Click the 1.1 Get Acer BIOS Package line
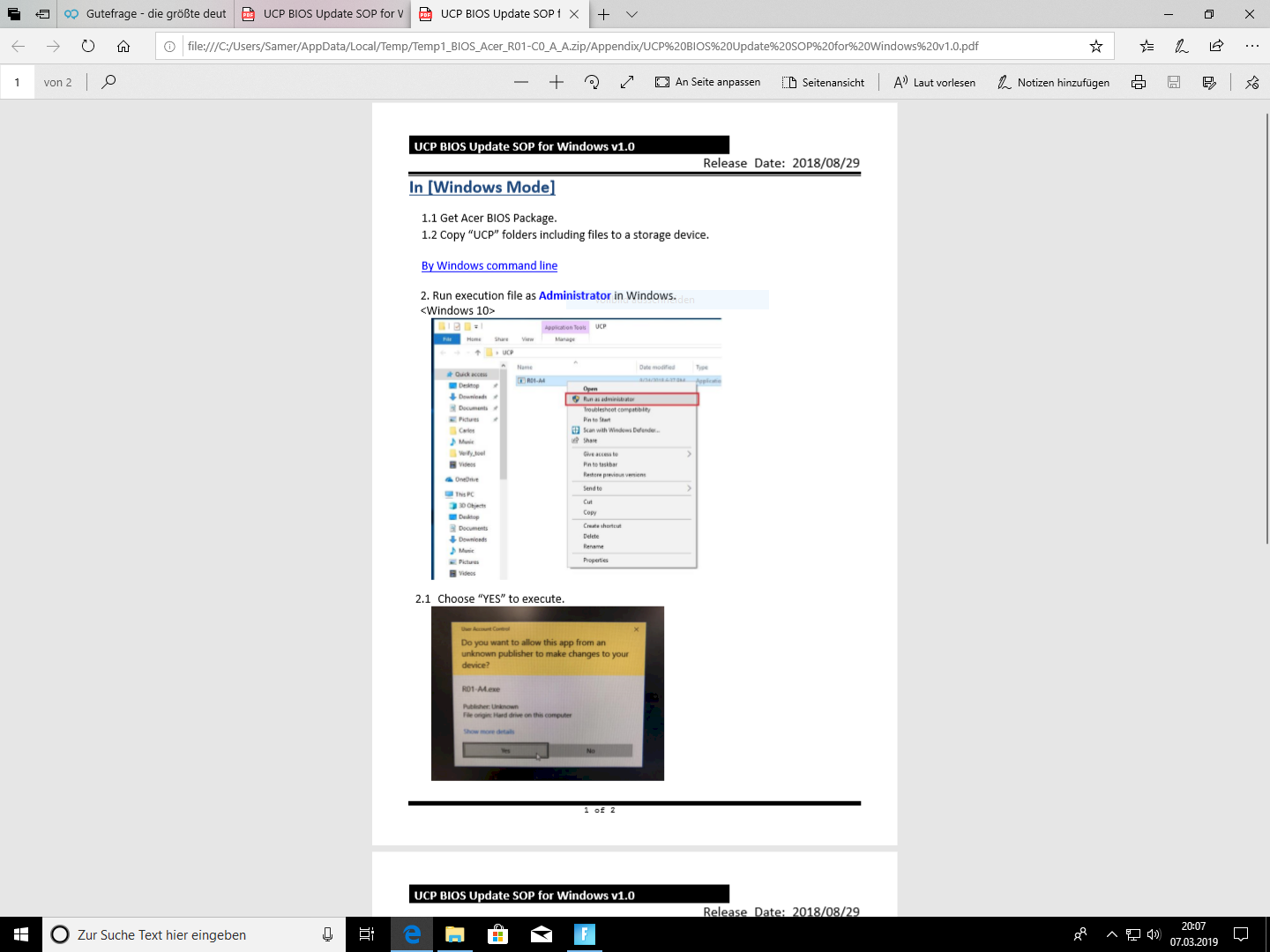 tap(489, 218)
